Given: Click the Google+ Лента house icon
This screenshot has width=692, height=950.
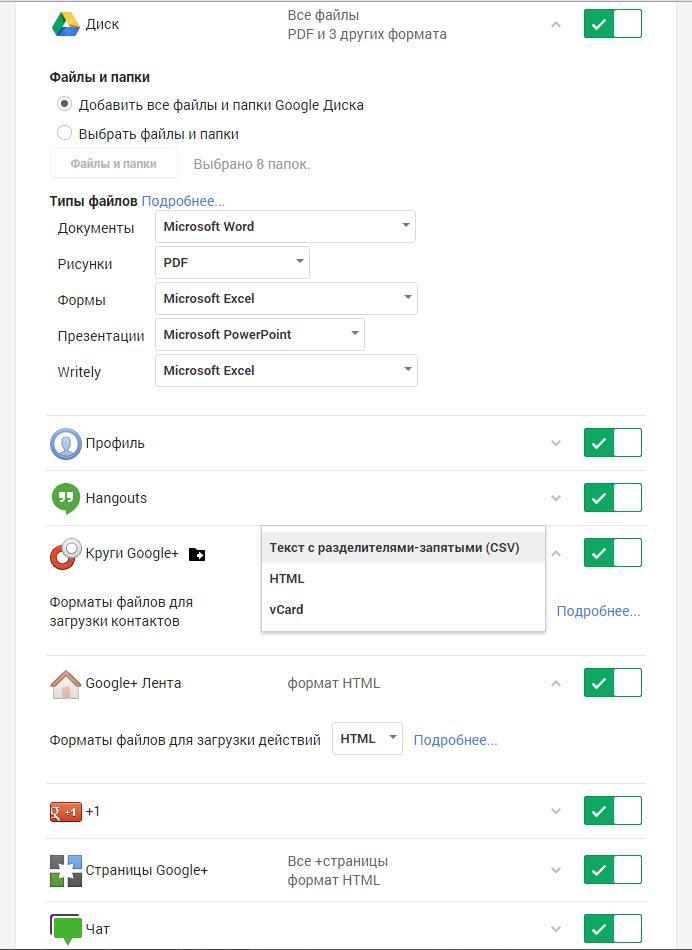Looking at the screenshot, I should tap(65, 684).
